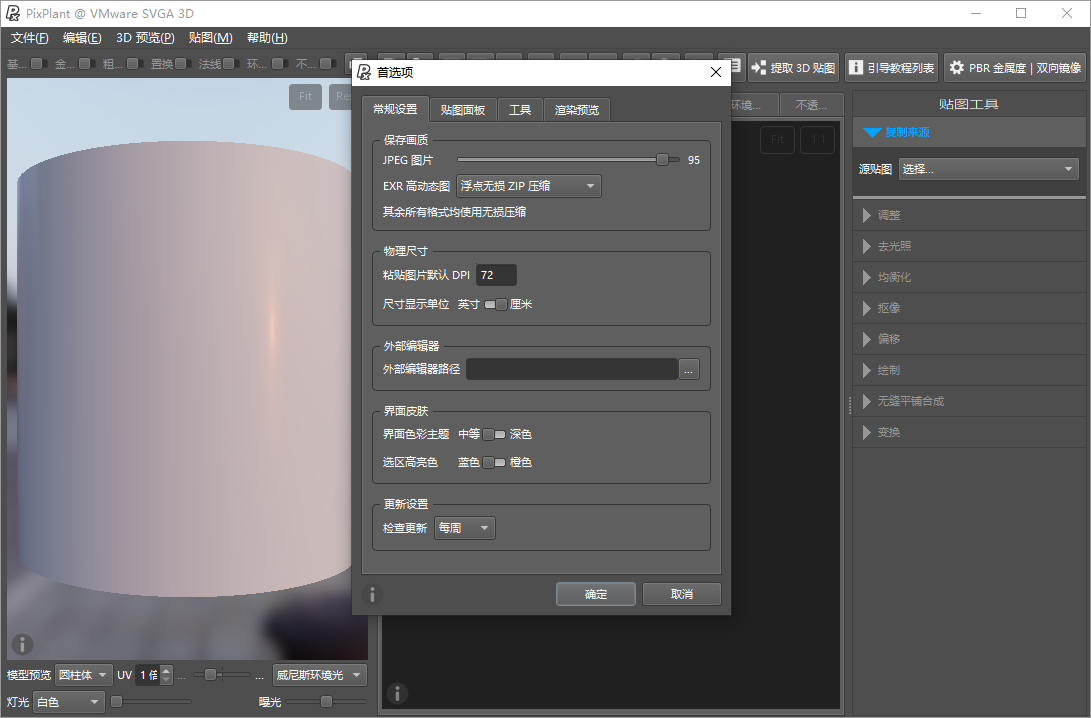Click the info icon under the texture canvas
Screen dimensions: 1091x718
[x=397, y=693]
